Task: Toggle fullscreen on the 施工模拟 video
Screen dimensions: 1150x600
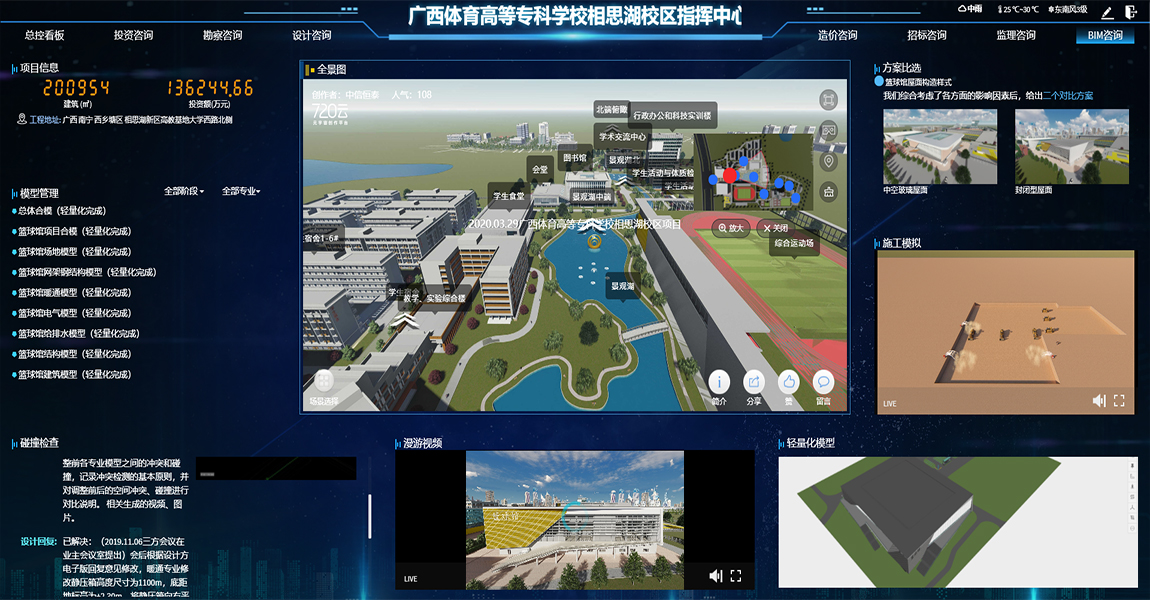Action: [1119, 401]
